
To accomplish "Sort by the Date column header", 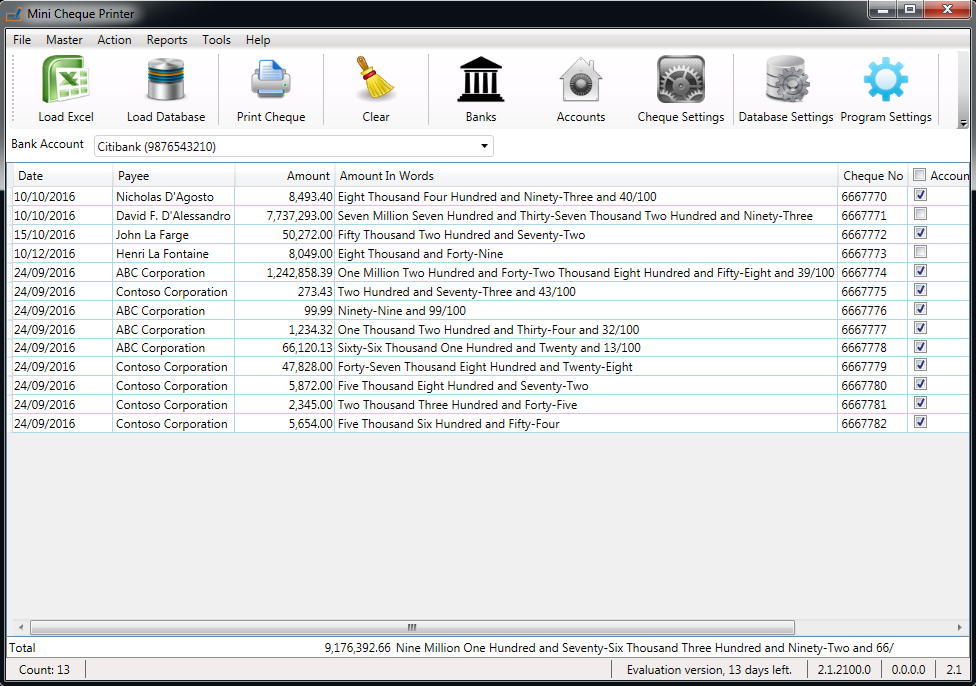I will tap(62, 176).
